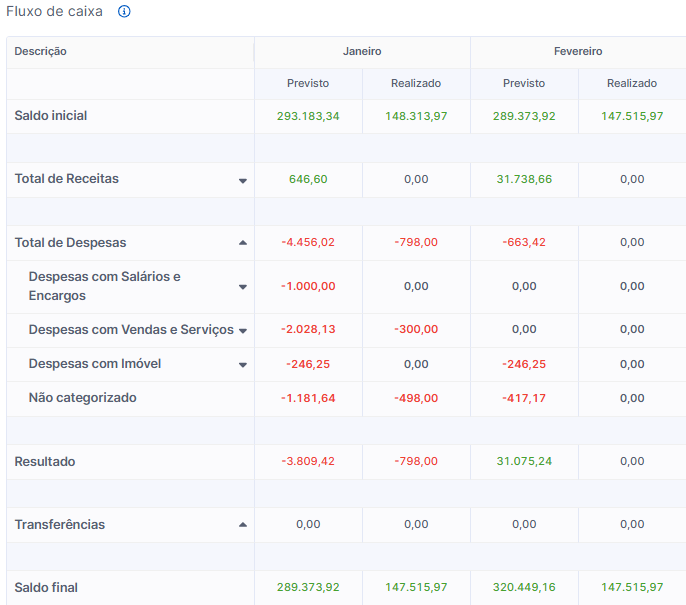
Task: Click Janeiro Realizado Saldo final 147.515,97
Action: click(416, 588)
